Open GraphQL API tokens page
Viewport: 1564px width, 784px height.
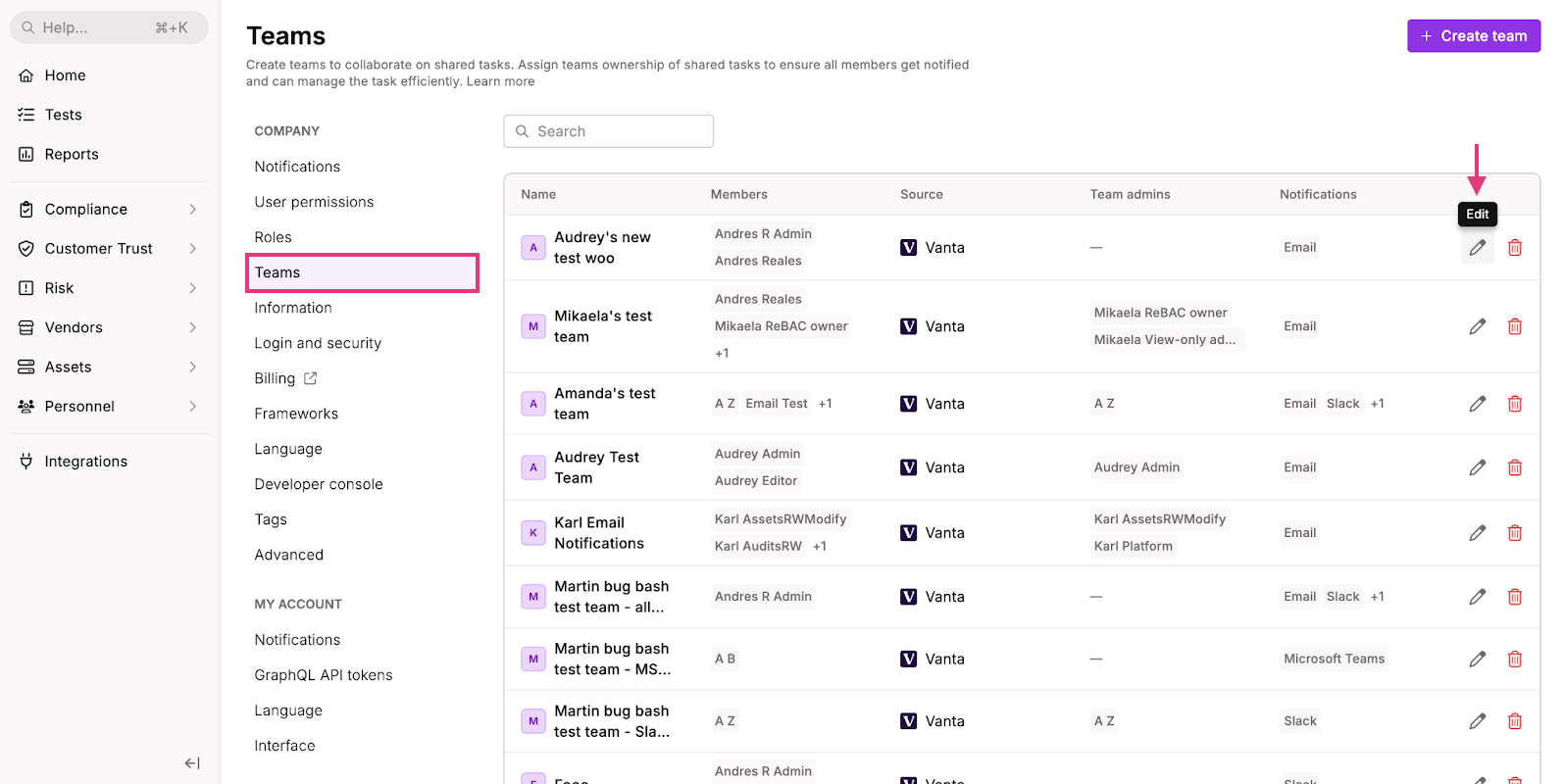pyautogui.click(x=324, y=675)
